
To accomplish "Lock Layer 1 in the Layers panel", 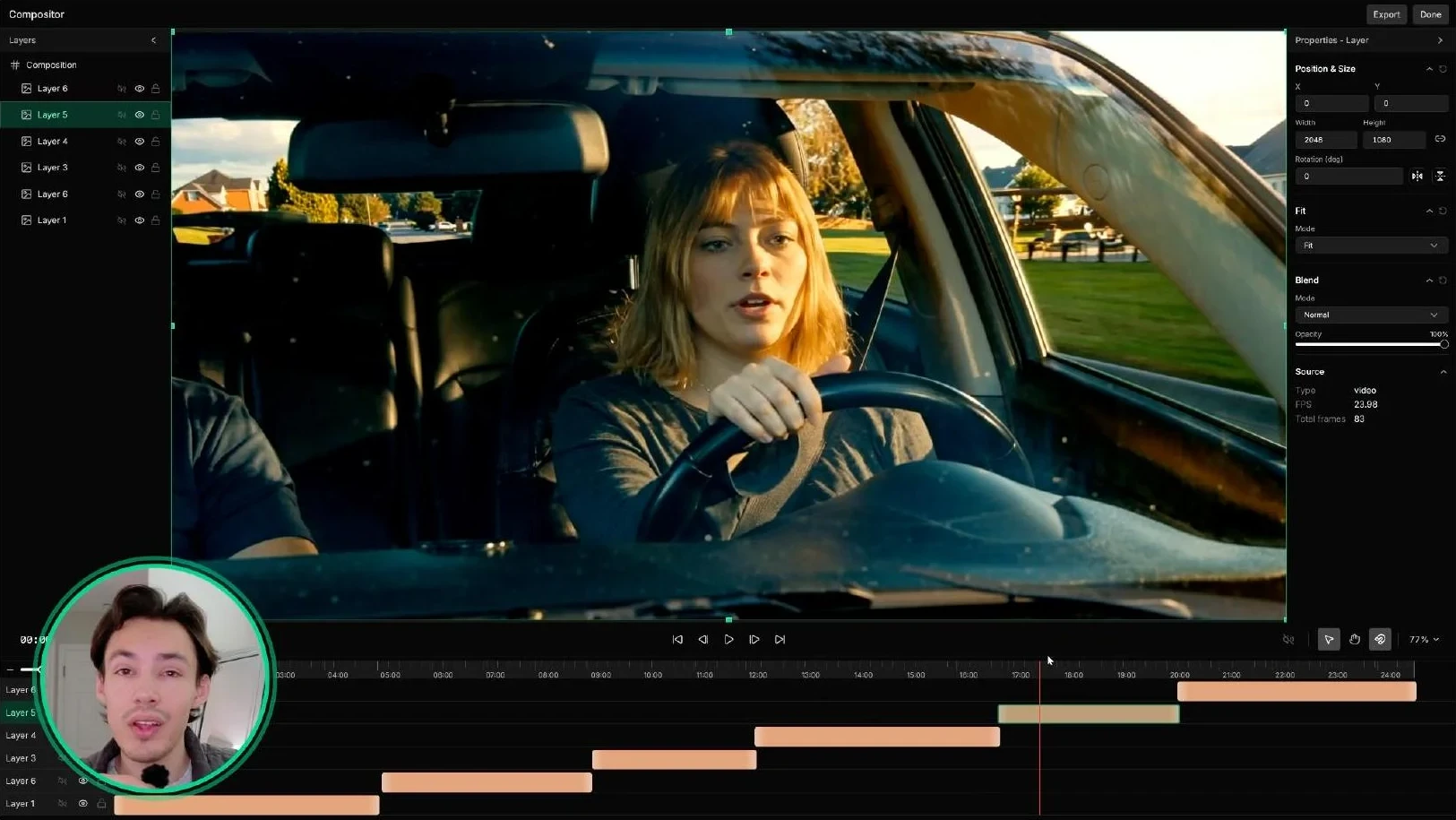I will point(156,220).
